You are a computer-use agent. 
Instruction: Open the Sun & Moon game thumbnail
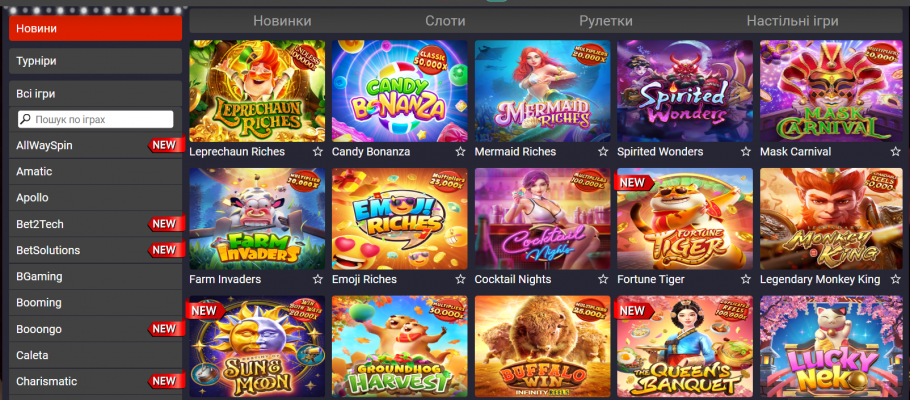[257, 347]
